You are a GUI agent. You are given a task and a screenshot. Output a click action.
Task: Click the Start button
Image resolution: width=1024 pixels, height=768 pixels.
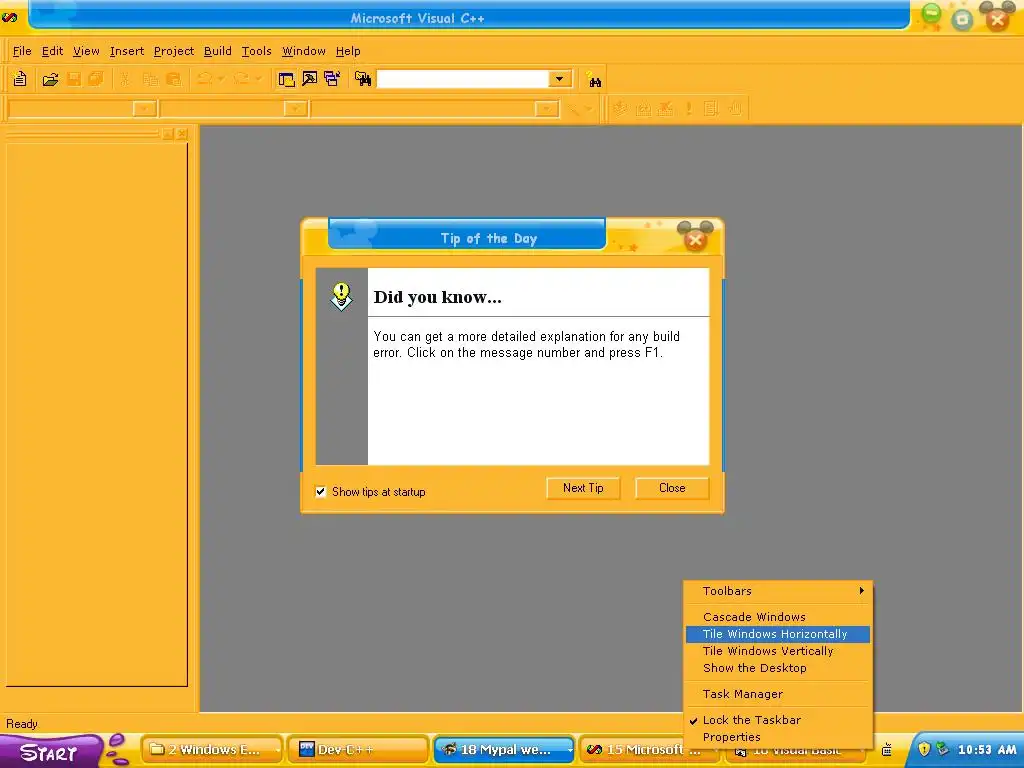pyautogui.click(x=51, y=752)
